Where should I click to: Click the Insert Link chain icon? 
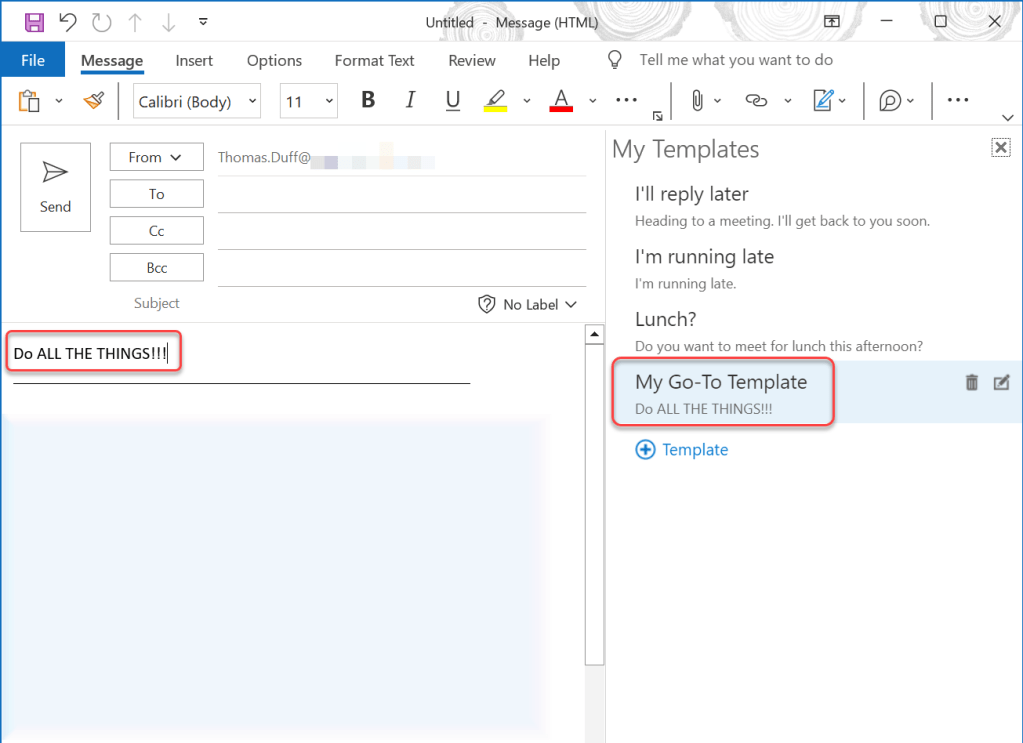tap(756, 100)
